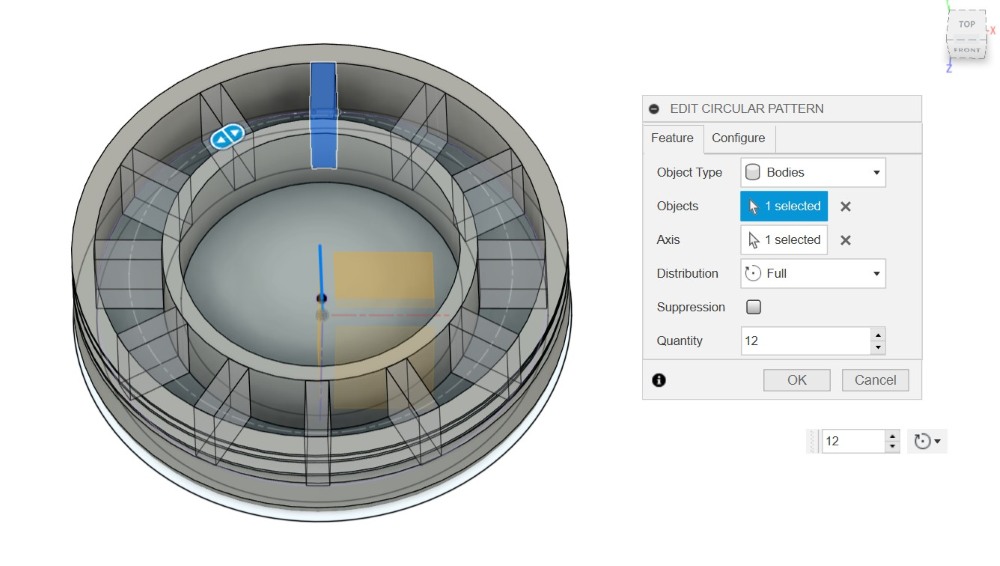Increase Quantity with dialog up arrow

coord(878,334)
